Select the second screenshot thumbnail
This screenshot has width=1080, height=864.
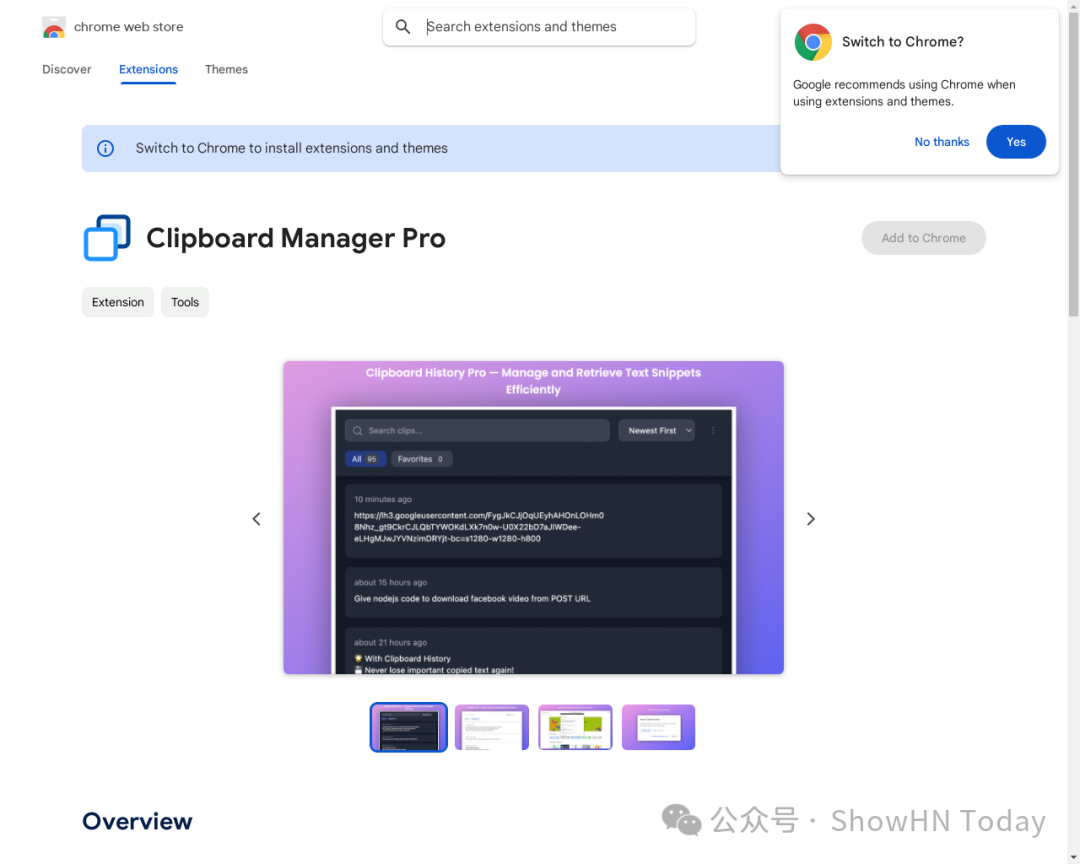pos(492,727)
